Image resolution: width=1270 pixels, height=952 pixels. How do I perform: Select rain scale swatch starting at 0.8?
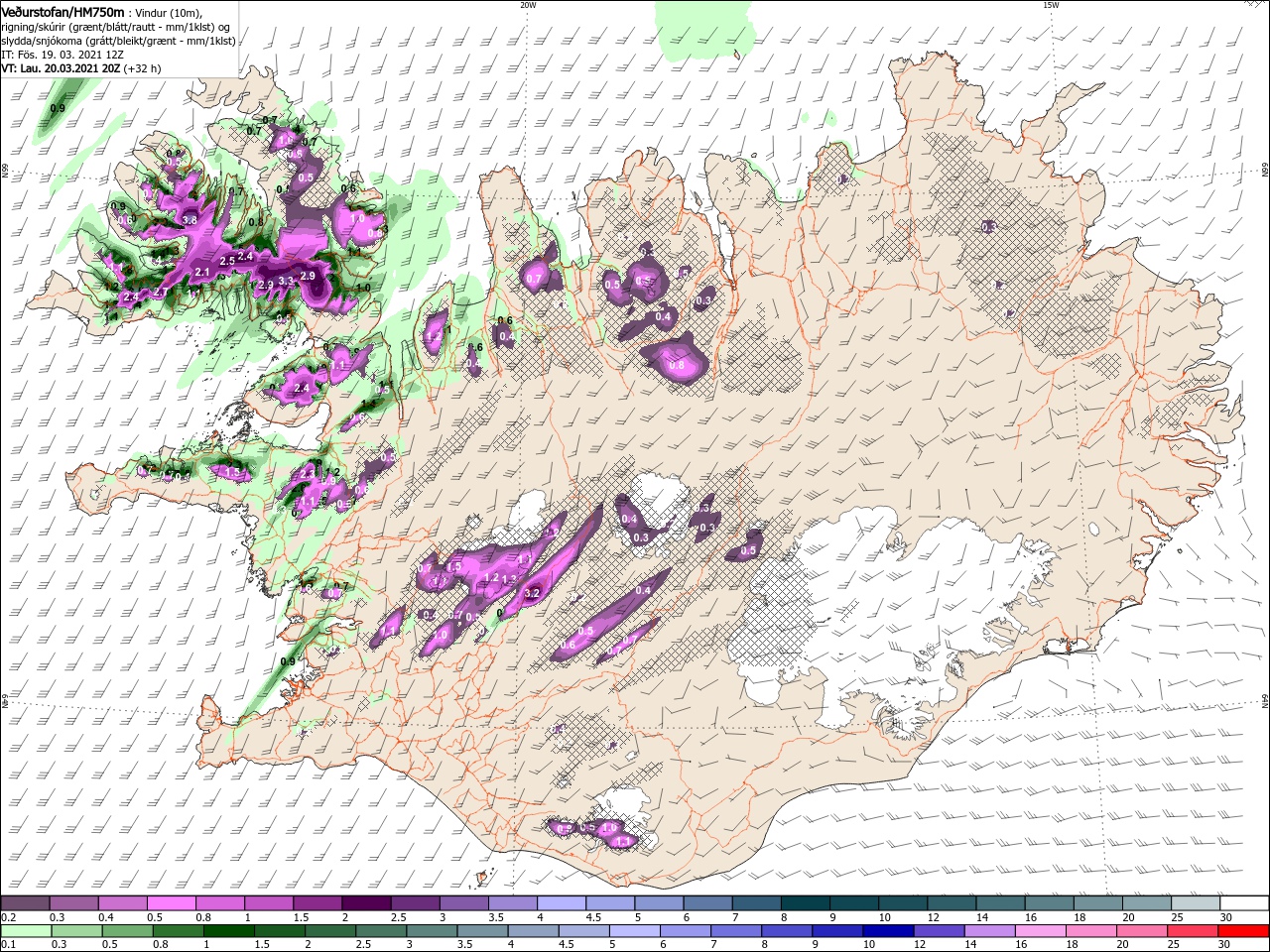click(178, 930)
